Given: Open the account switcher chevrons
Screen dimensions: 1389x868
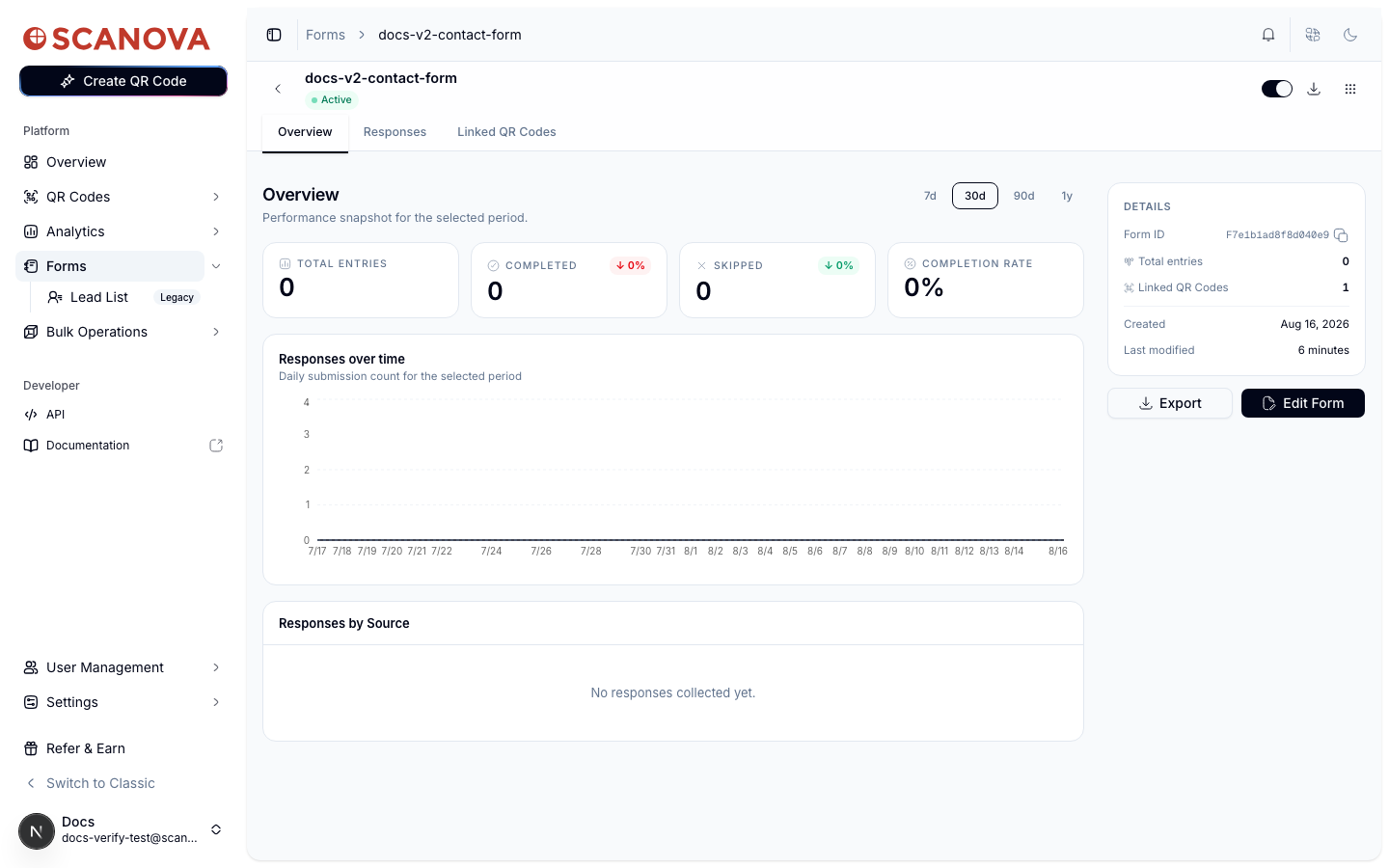Looking at the screenshot, I should [216, 829].
